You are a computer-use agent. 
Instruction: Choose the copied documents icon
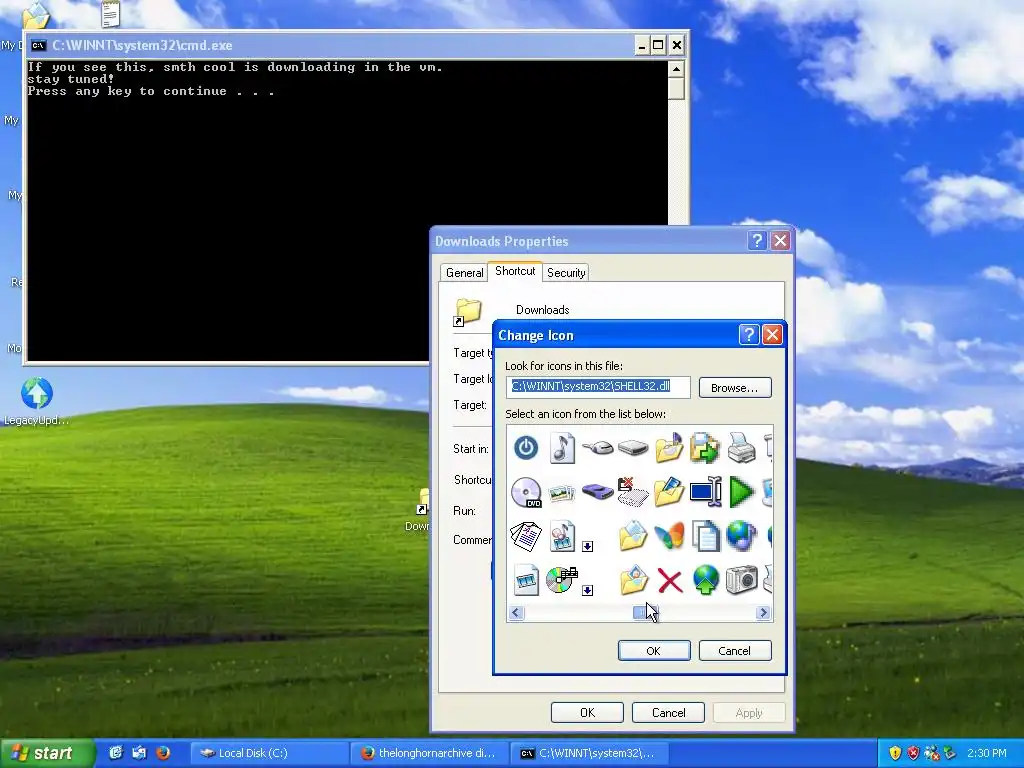(705, 536)
